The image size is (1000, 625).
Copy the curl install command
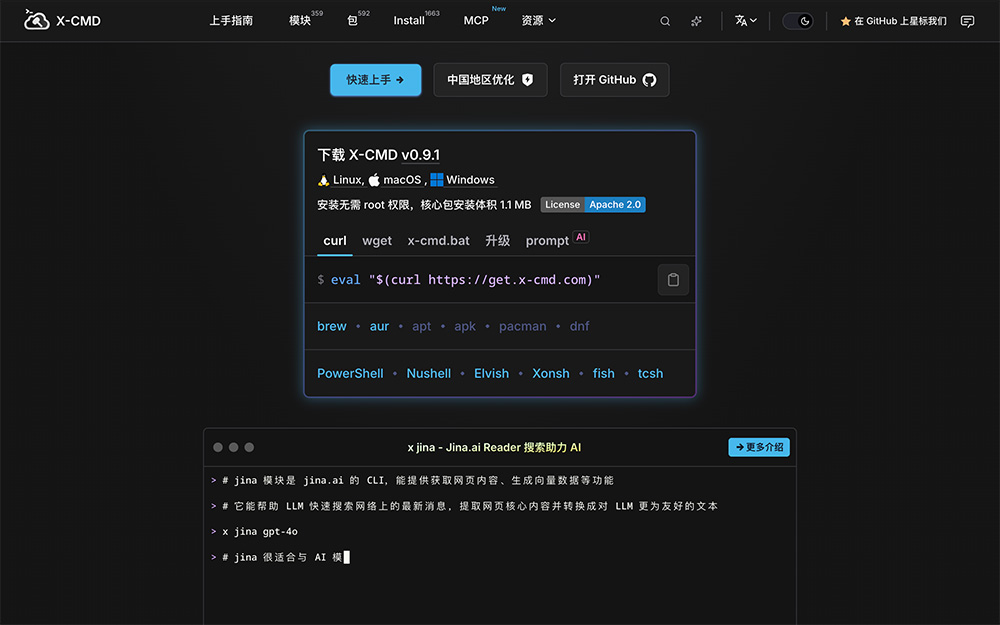coord(673,280)
